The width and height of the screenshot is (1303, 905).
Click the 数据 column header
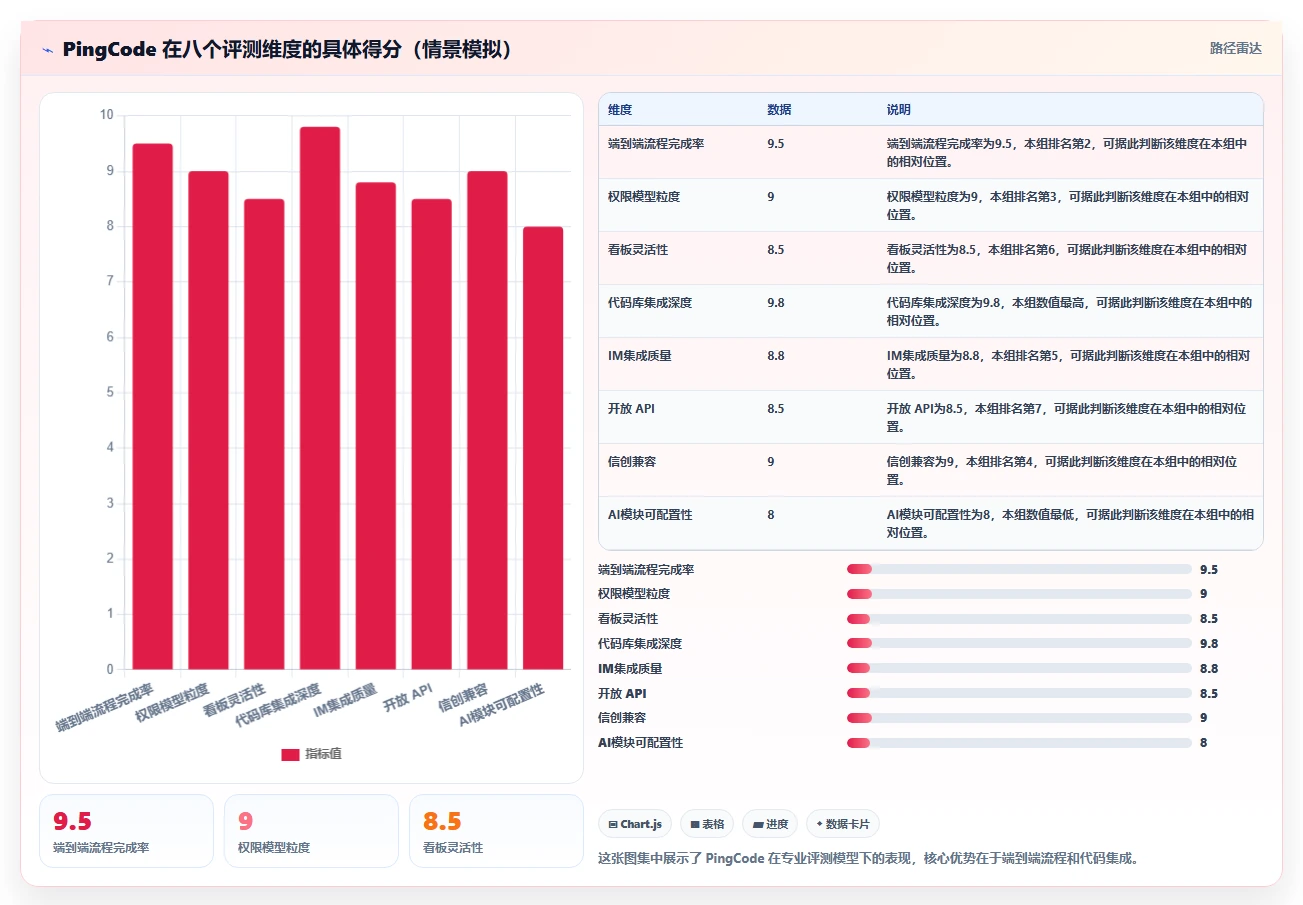[780, 110]
